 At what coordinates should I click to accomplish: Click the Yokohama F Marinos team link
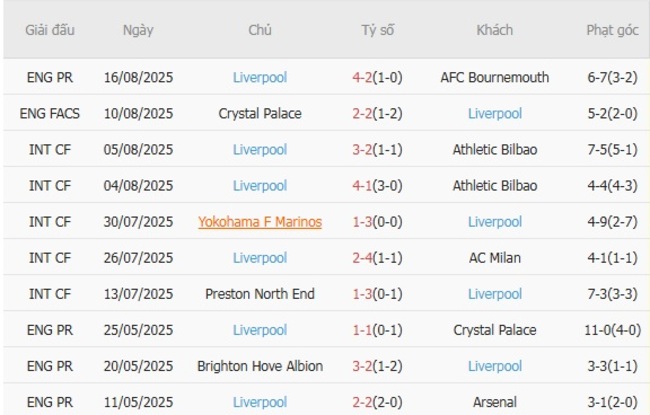pos(260,221)
